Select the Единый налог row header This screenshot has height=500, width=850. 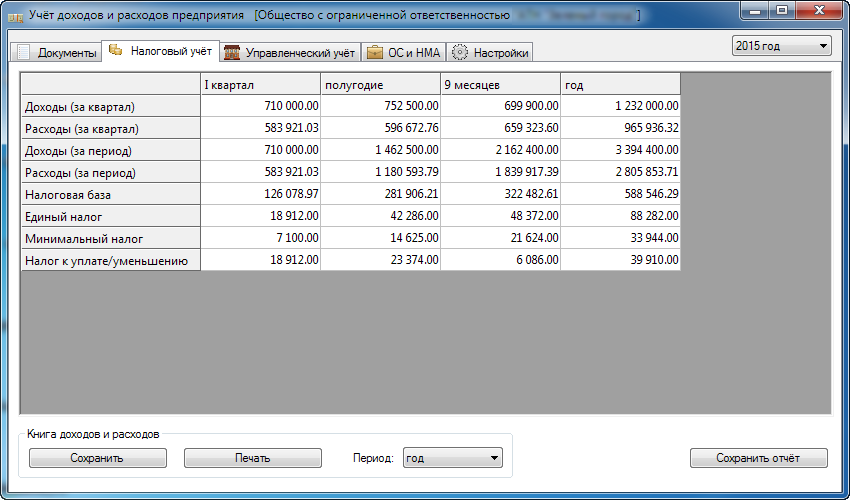click(111, 216)
